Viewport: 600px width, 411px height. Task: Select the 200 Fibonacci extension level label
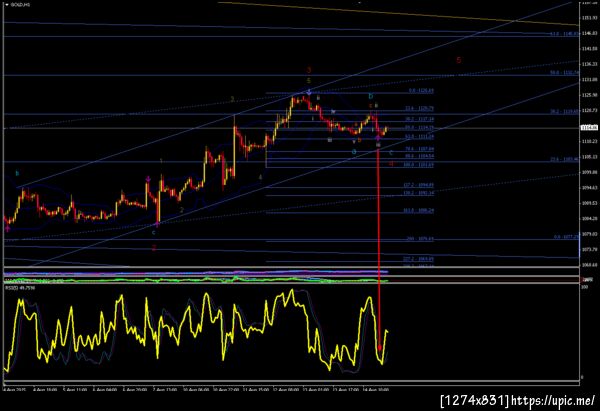click(x=420, y=239)
